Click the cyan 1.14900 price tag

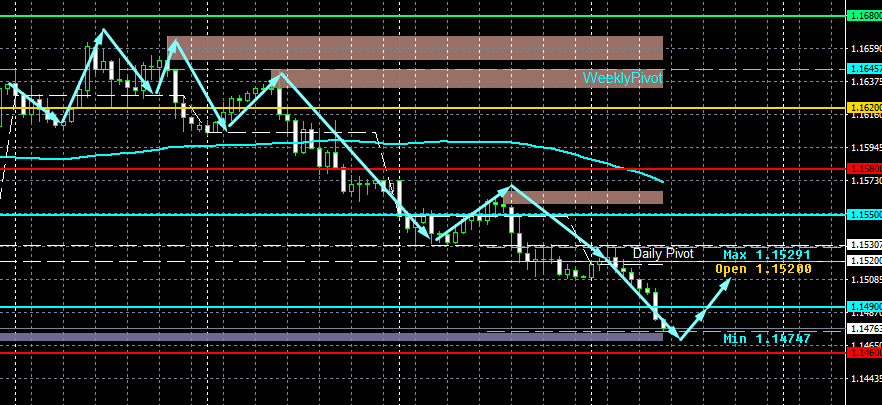(865, 307)
